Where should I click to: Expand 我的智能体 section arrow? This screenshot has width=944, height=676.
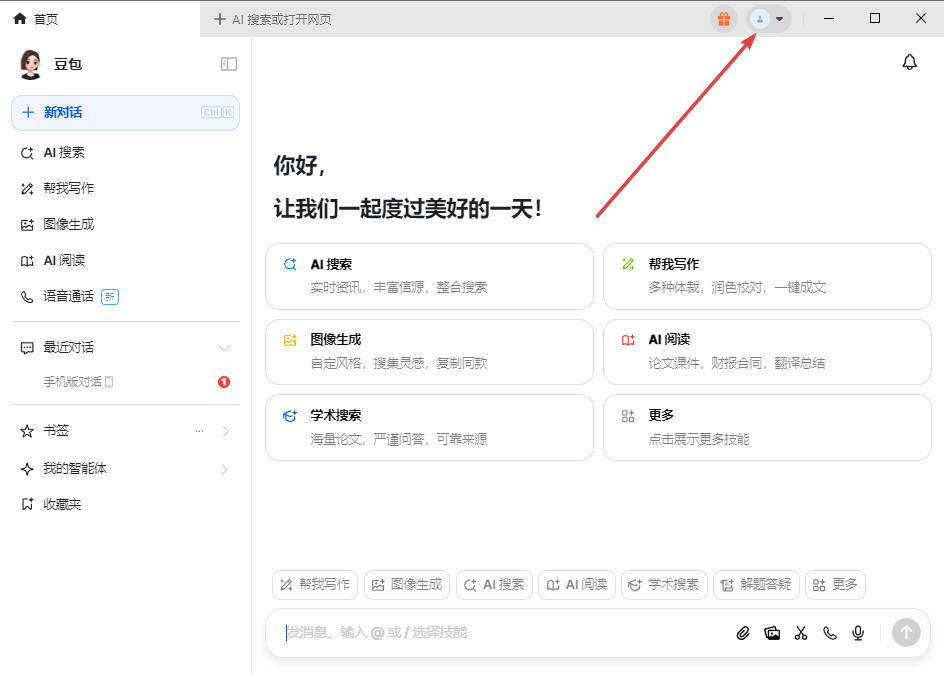click(x=225, y=469)
